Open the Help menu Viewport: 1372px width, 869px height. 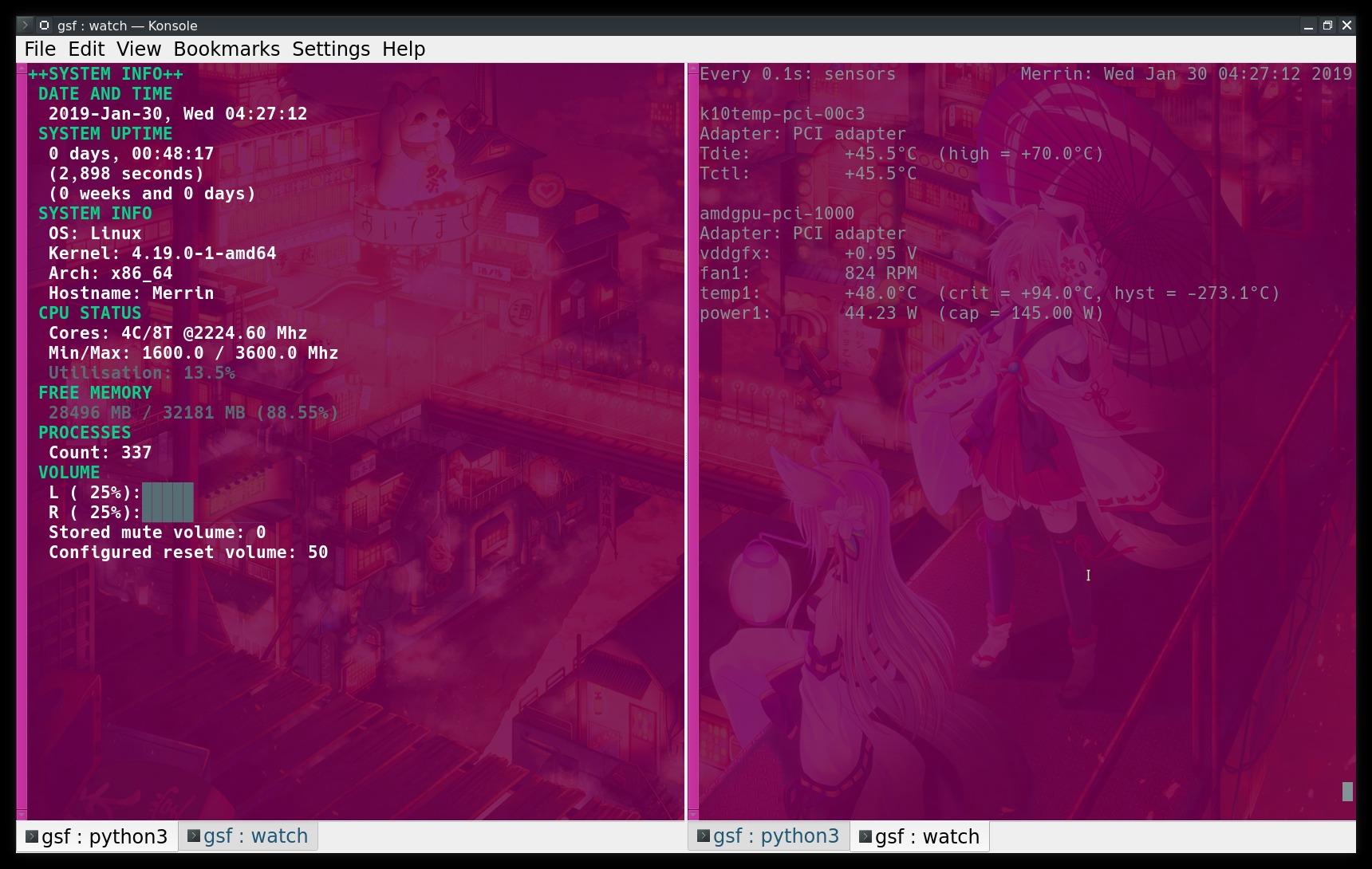tap(404, 49)
